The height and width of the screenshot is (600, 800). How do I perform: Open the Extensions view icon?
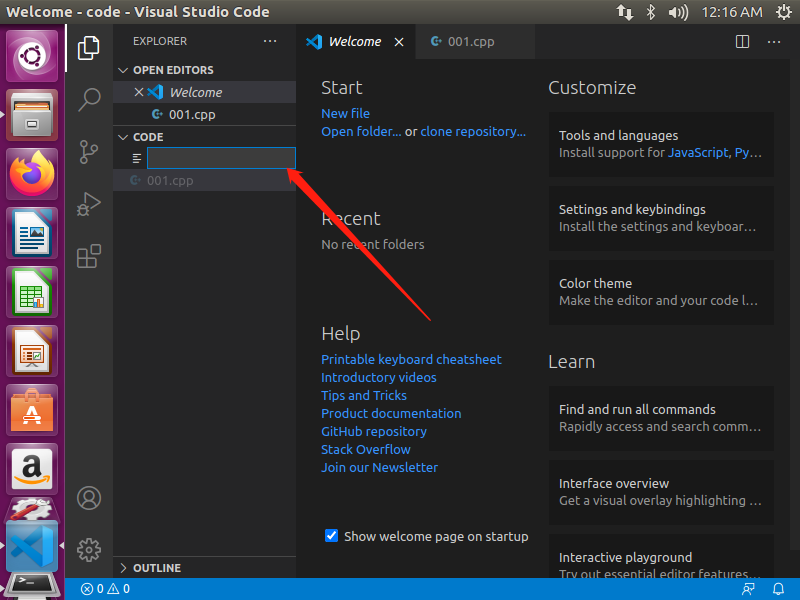[89, 256]
